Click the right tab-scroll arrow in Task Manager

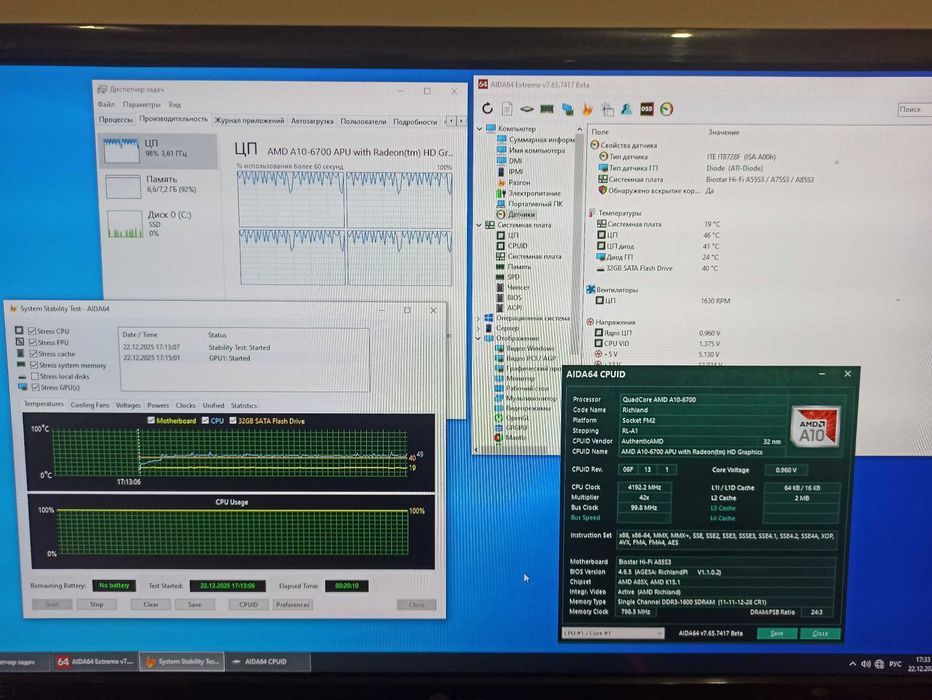461,121
